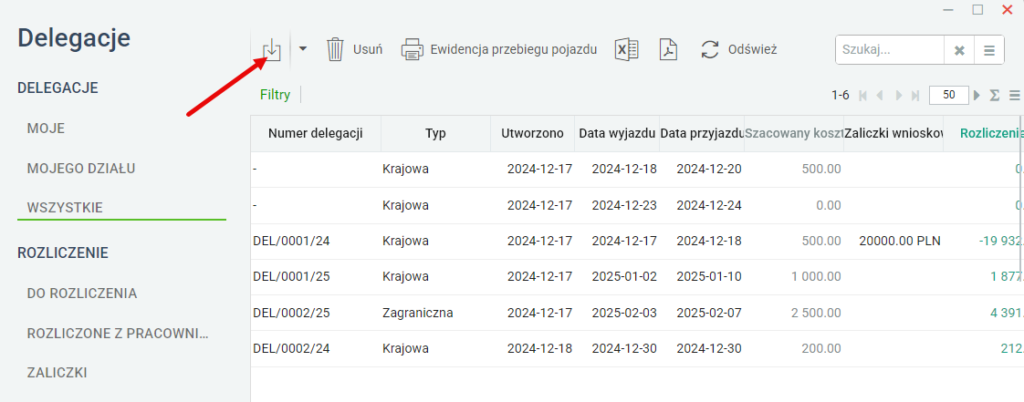1024x402 pixels.
Task: Select the DEL/0002/25 Zagraniczna row
Action: click(637, 313)
